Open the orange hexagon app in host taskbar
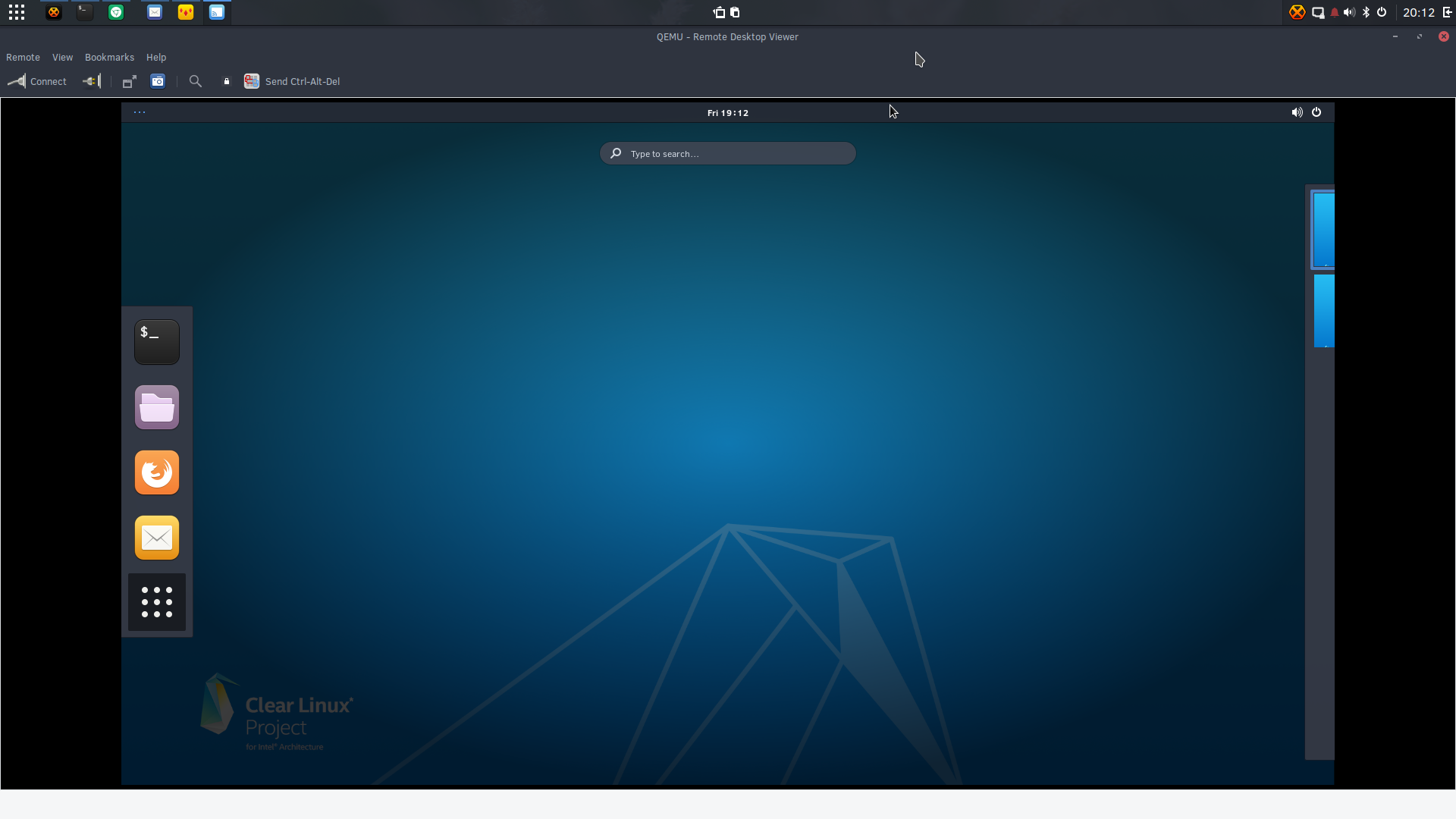 coord(54,12)
